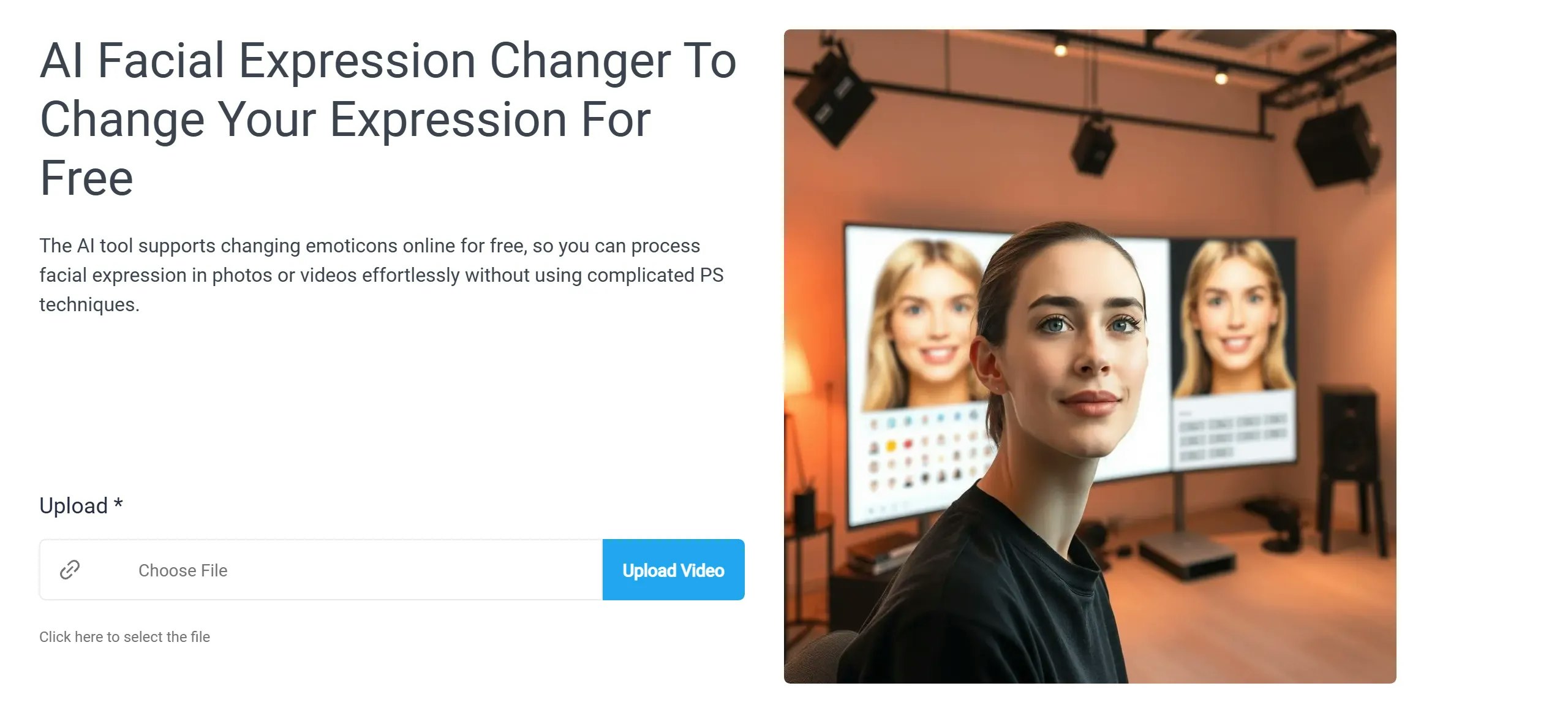
Task: Click the chain link icon in upload field
Action: pyautogui.click(x=70, y=570)
